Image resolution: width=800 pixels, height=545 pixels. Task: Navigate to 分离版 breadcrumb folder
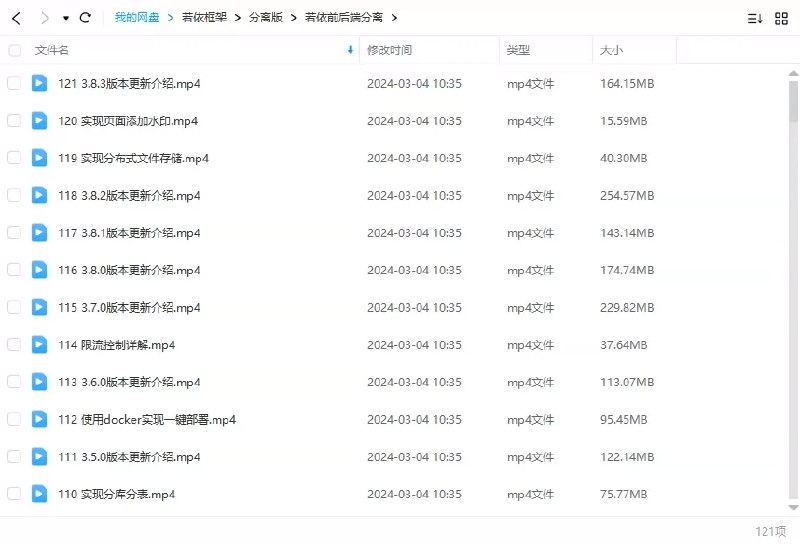click(x=266, y=17)
